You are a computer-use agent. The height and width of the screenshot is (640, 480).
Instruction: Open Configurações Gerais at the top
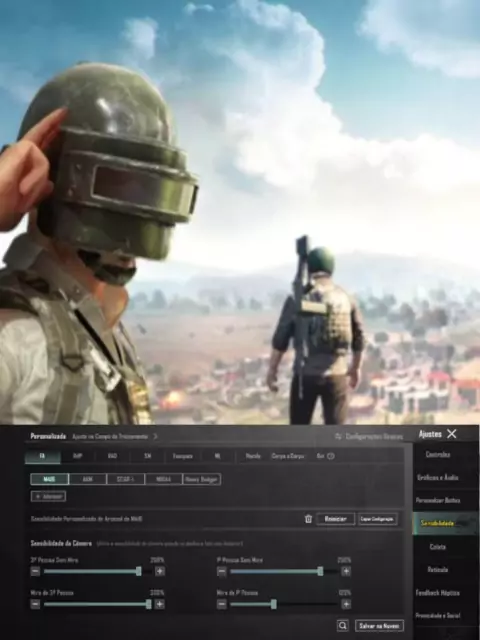369,436
